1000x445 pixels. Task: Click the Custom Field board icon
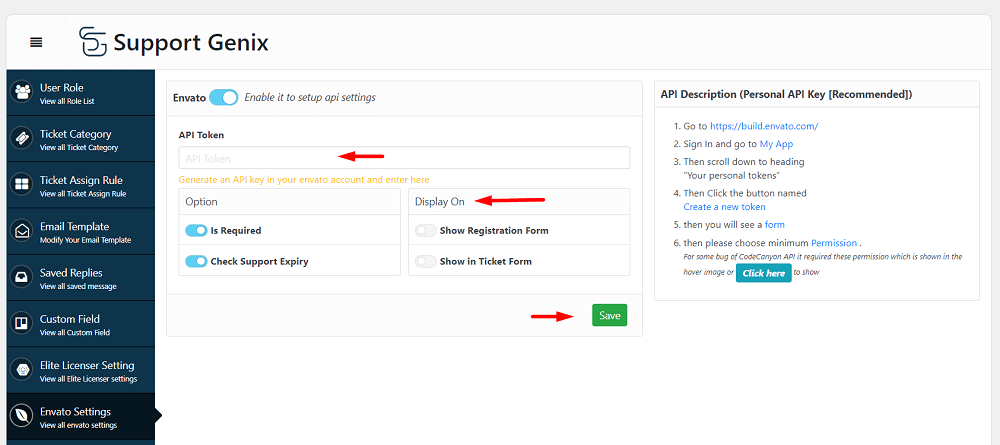point(22,323)
